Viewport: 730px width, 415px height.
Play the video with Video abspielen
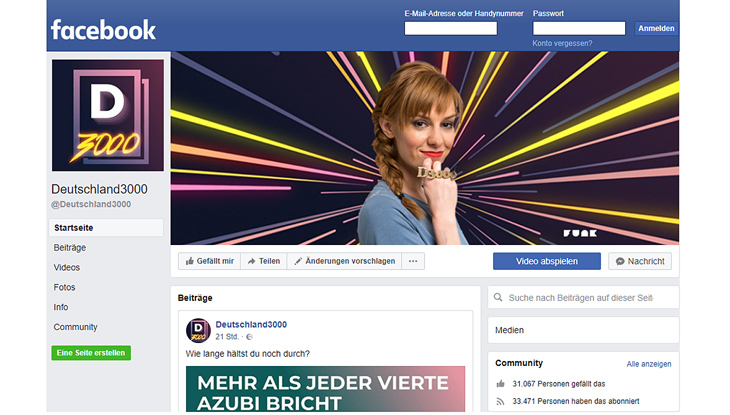(547, 261)
